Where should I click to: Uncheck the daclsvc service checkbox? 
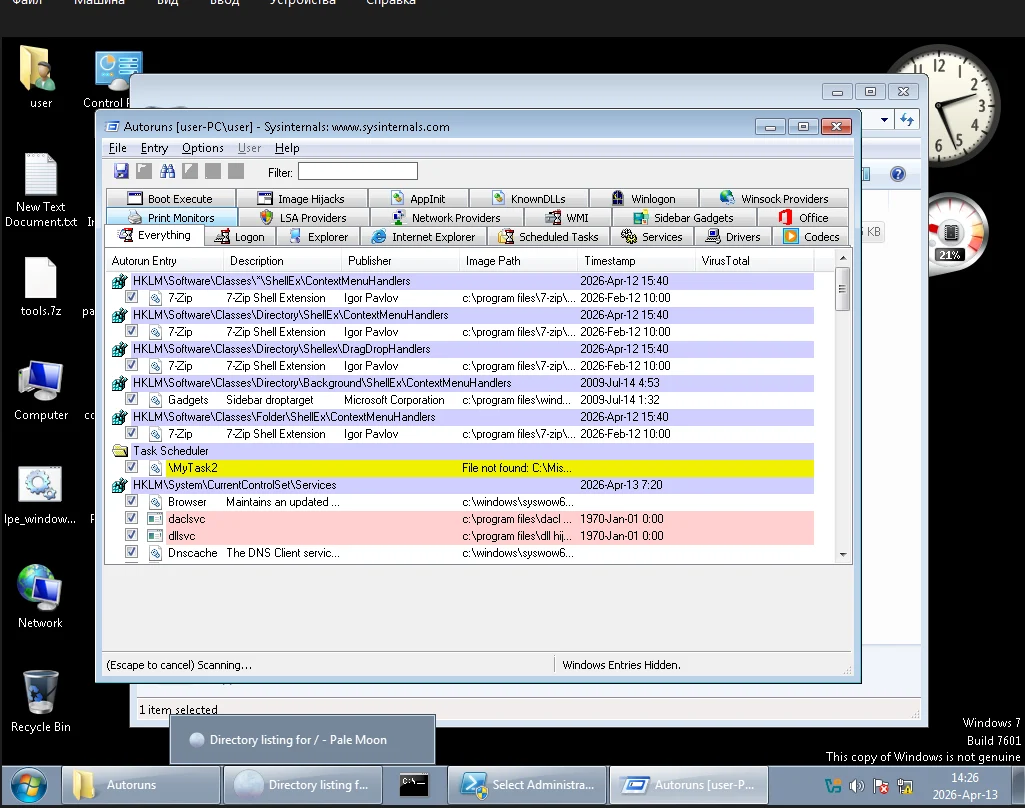coord(131,518)
